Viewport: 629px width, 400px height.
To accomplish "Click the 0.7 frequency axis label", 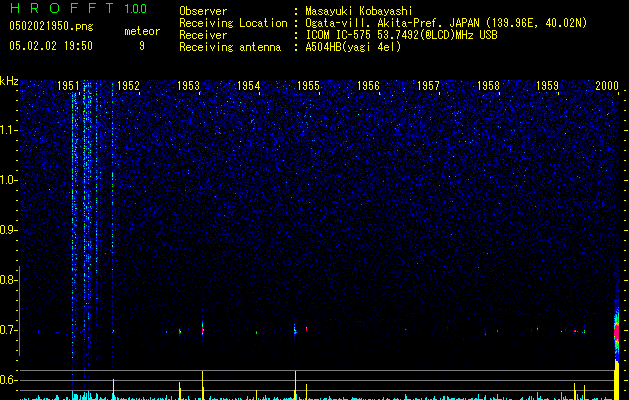I will (8, 330).
